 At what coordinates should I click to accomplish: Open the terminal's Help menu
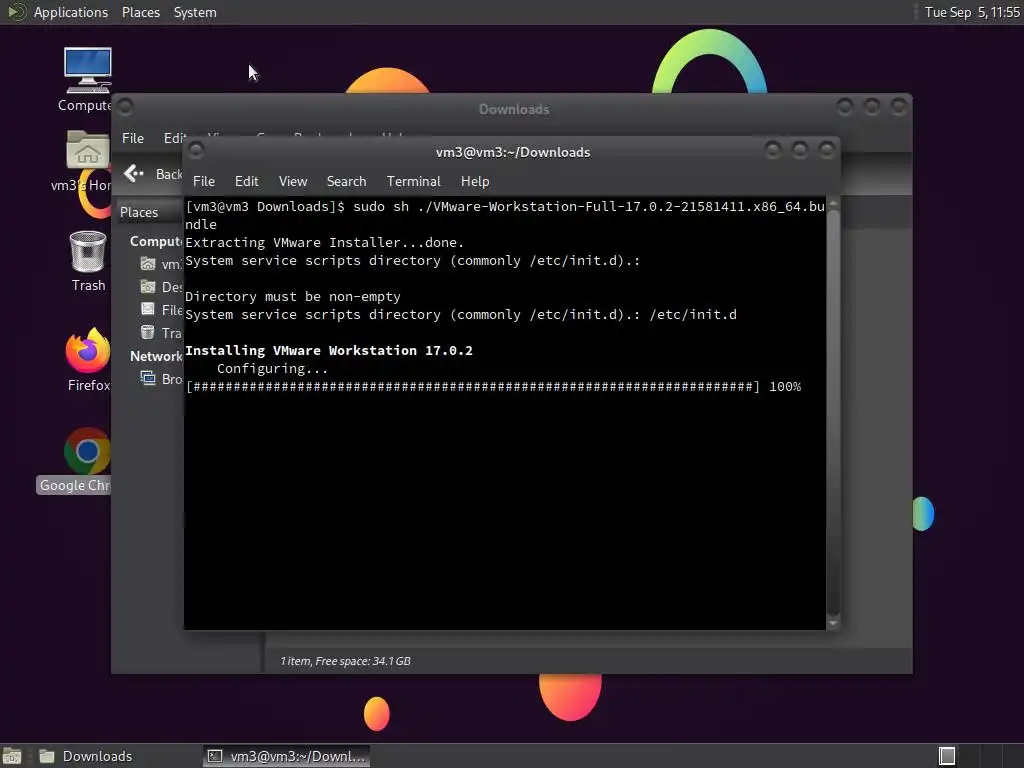(475, 182)
